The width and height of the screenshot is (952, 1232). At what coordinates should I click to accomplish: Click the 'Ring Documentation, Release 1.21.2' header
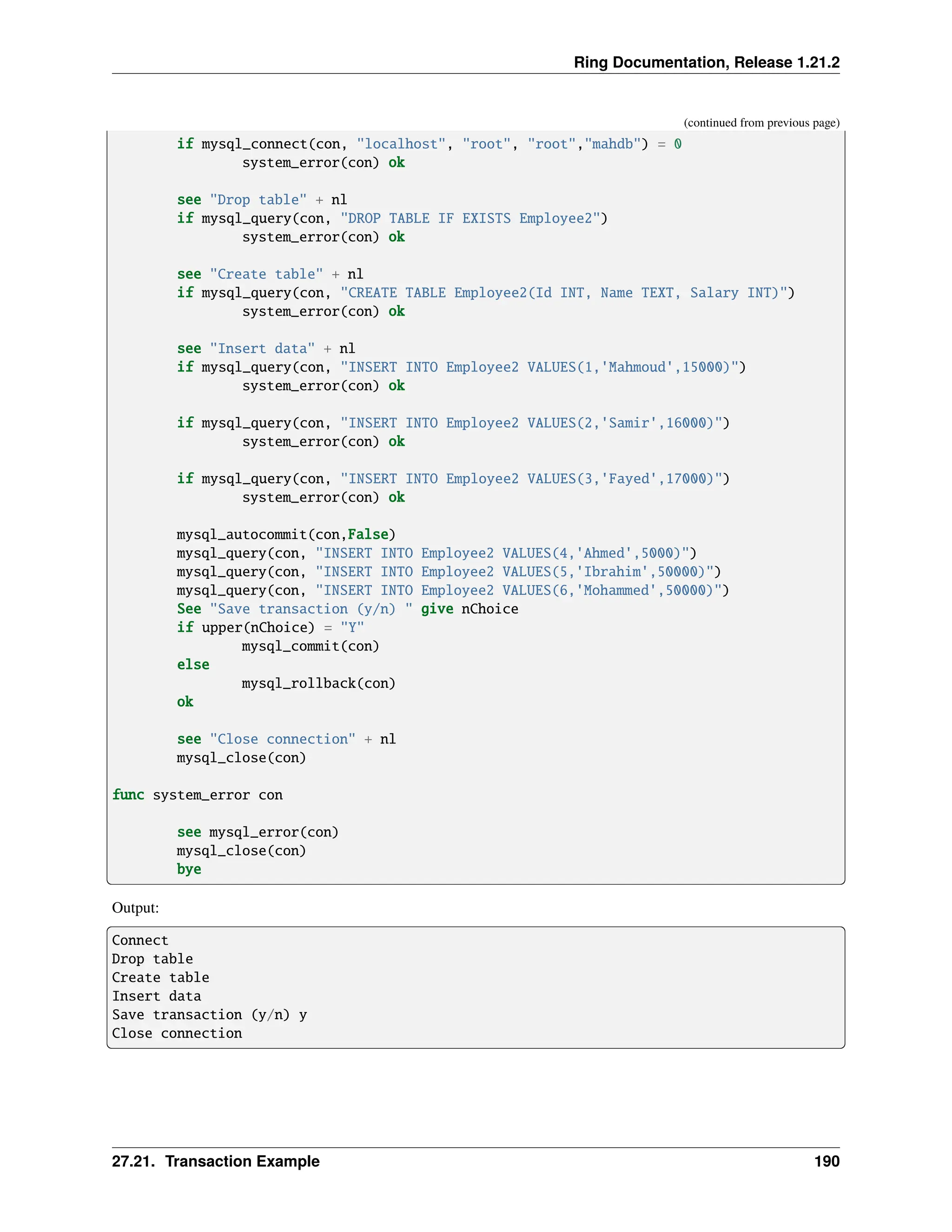click(x=706, y=62)
